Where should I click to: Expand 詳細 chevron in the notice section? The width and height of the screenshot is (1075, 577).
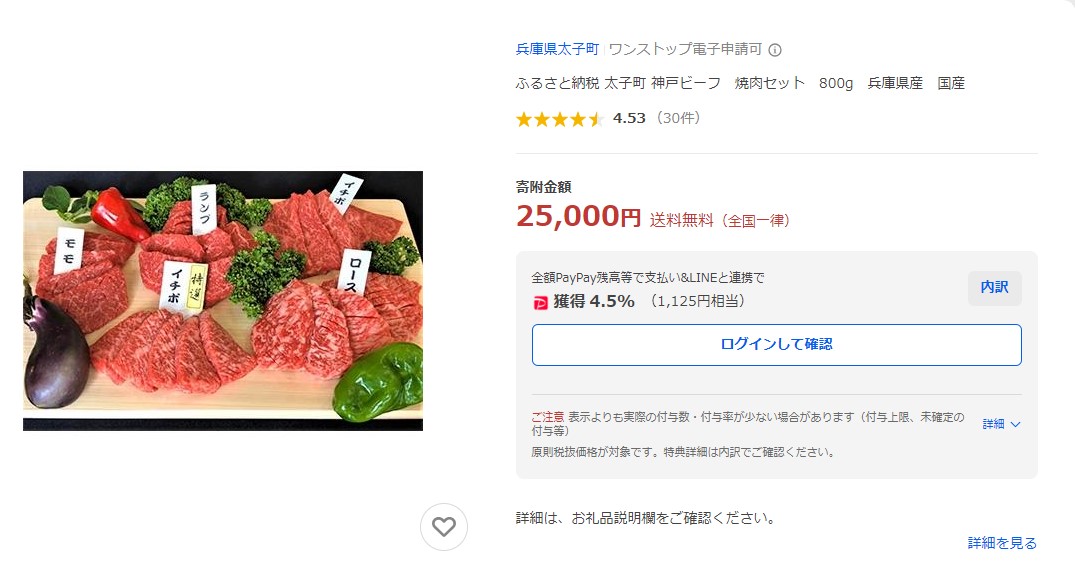1001,424
